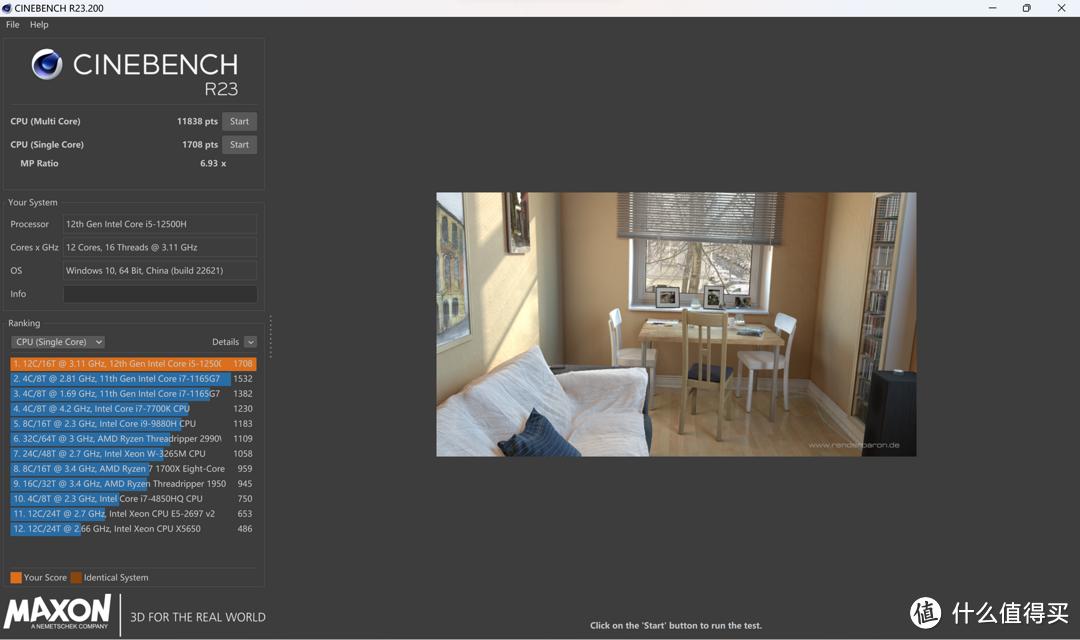Select ranking row 2 i7-1165G7 at 2.81 GHz

(x=133, y=379)
